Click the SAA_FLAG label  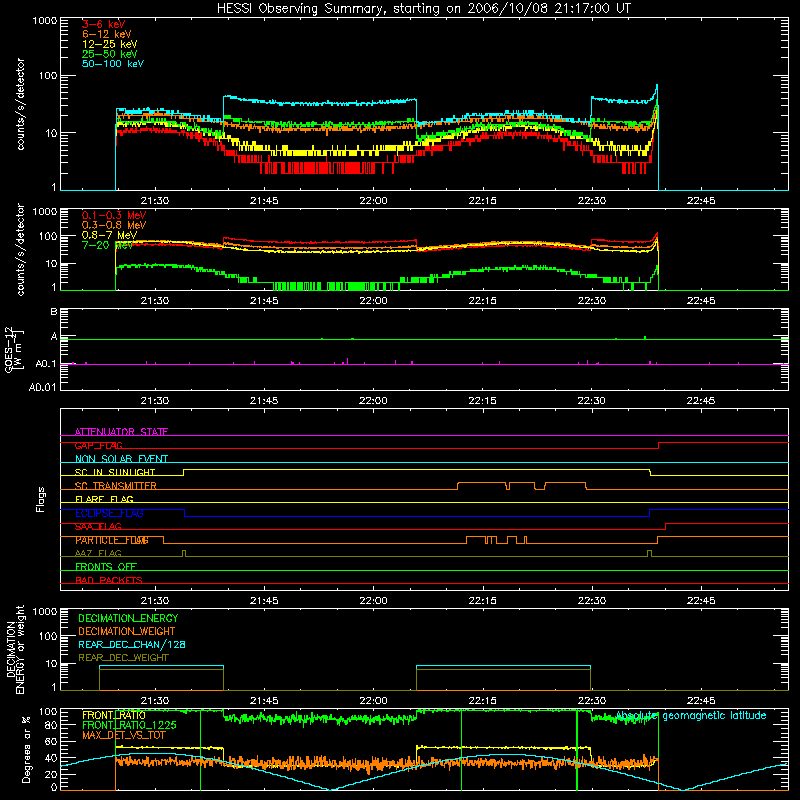click(x=98, y=526)
